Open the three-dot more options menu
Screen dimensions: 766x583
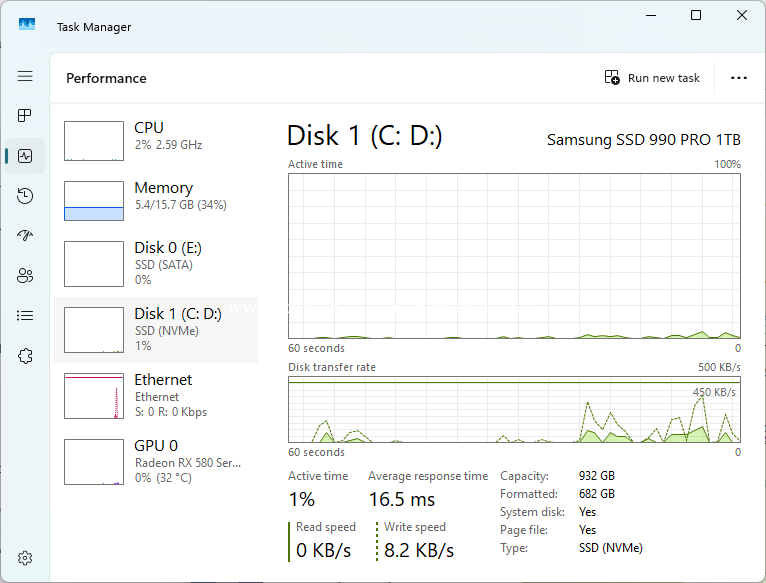pyautogui.click(x=739, y=78)
